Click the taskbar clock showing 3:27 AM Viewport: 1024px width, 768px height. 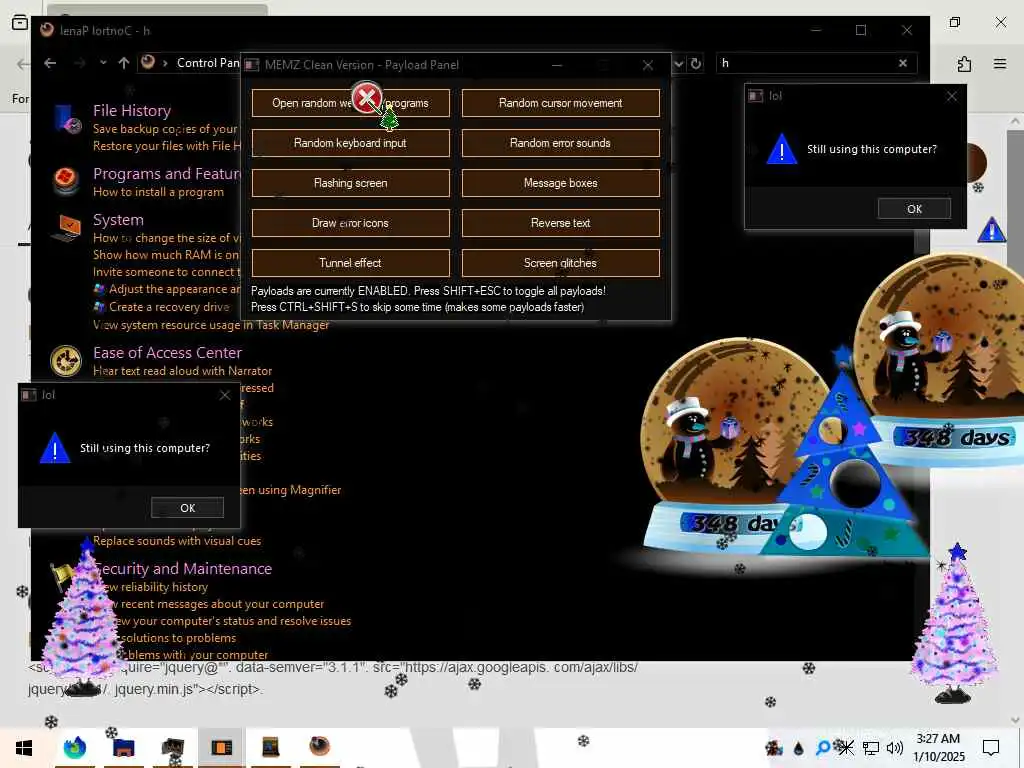938,748
